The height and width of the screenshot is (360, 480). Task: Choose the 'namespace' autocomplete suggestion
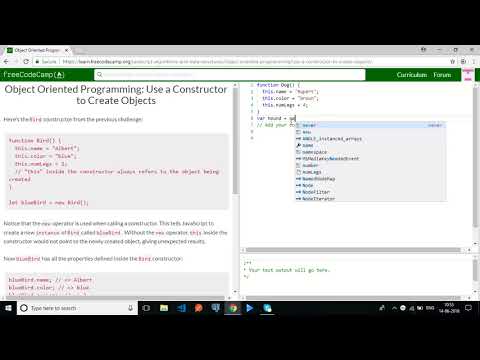370,152
